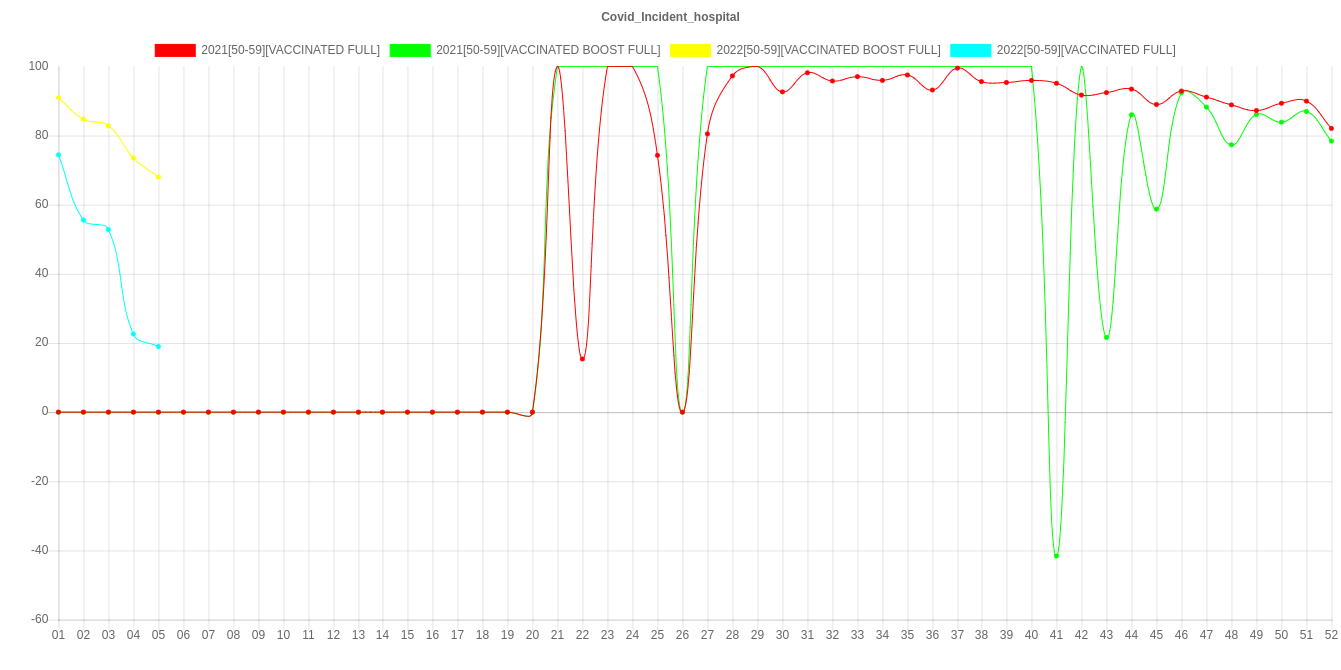Click the cyan data point at week 05
1341x670 pixels.
[x=158, y=347]
